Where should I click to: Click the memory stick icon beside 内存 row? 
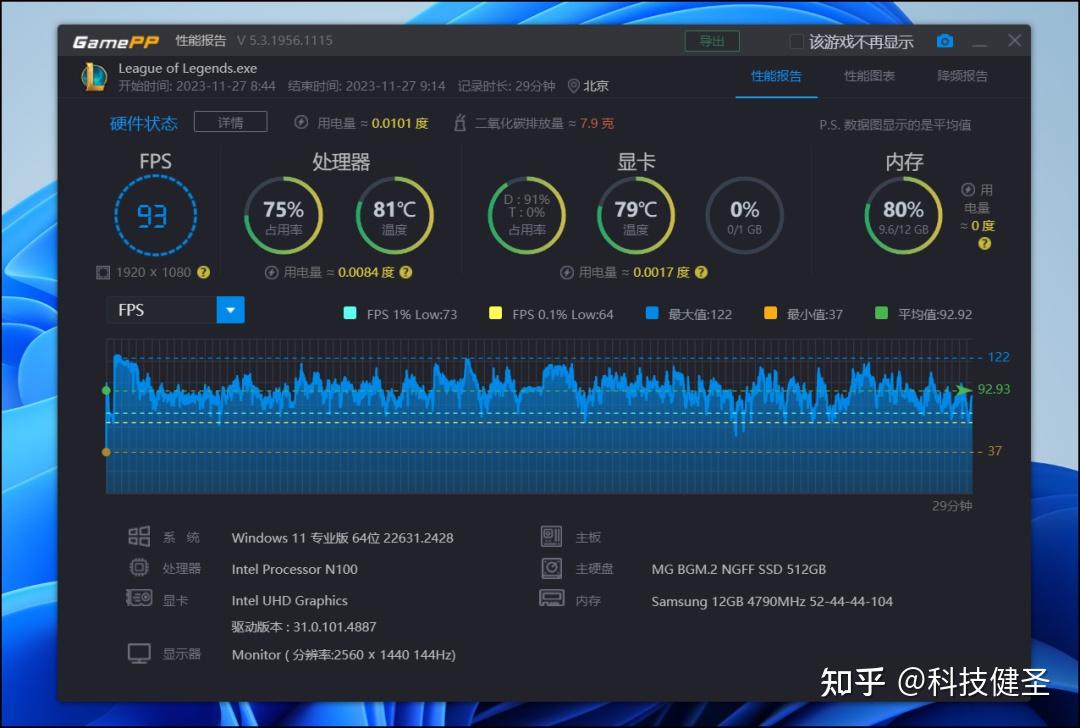[552, 599]
